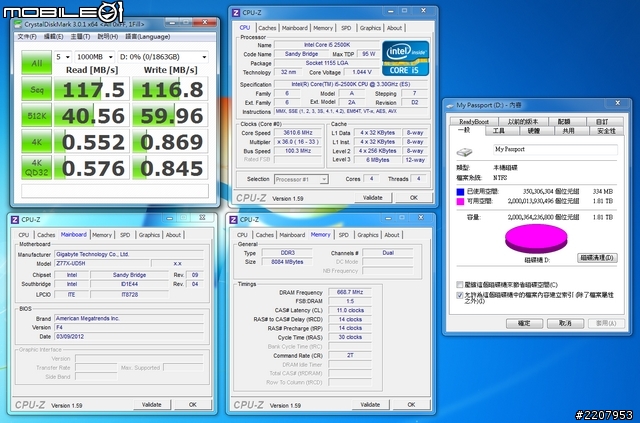Screen dimensions: 640x423
Task: Click the CrystalDiskMark comment text field
Action: pos(115,191)
